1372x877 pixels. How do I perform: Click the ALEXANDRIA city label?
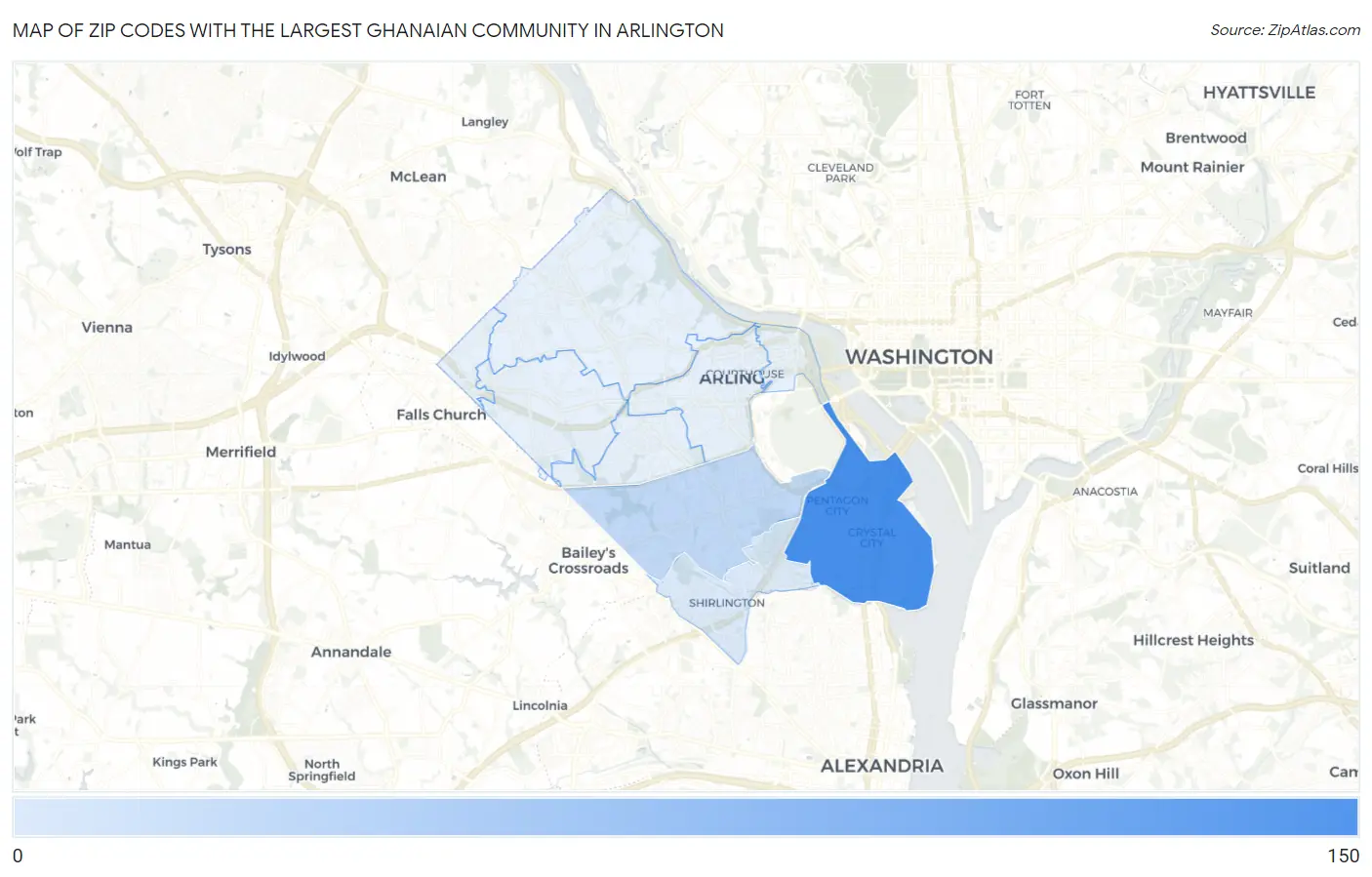[x=881, y=766]
